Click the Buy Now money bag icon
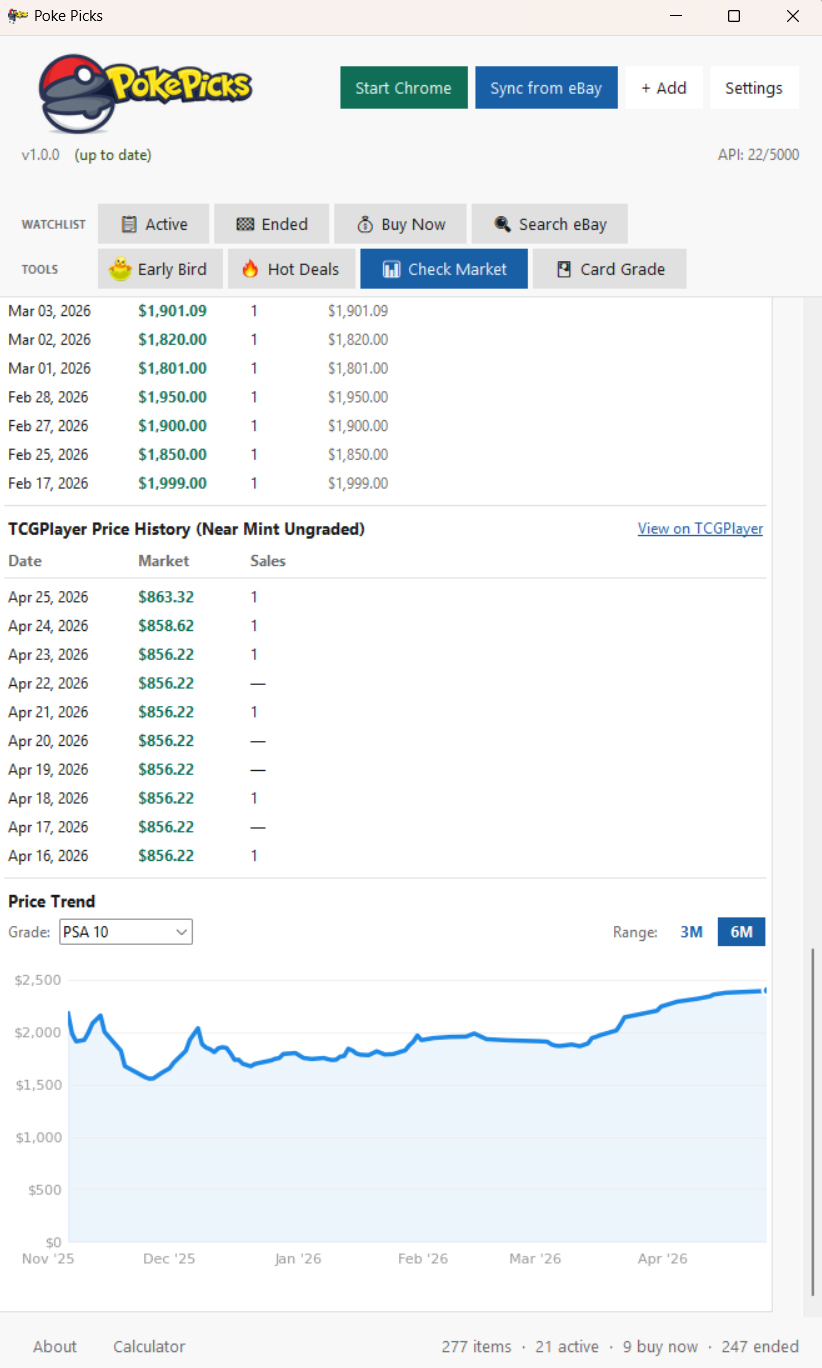This screenshot has height=1368, width=822. [365, 224]
